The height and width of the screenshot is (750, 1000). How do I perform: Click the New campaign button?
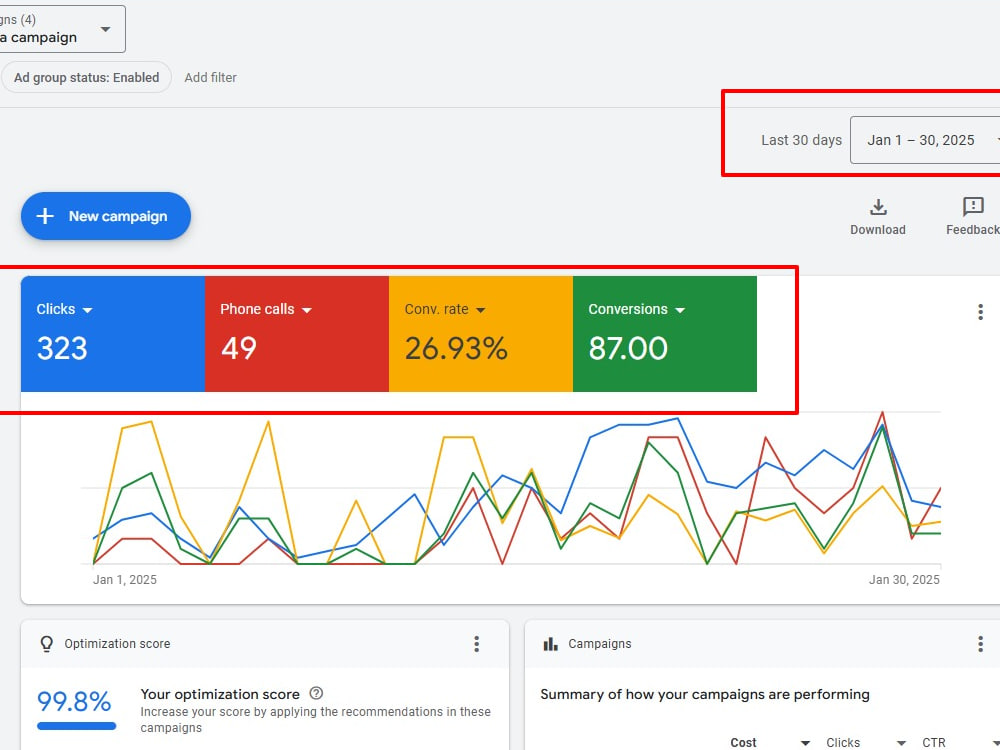106,216
